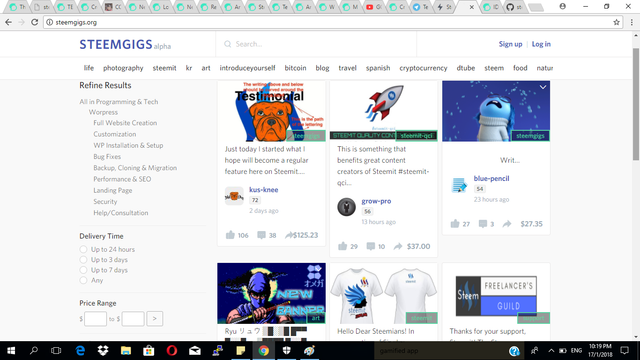Open the 'travel' tag

coord(347,68)
